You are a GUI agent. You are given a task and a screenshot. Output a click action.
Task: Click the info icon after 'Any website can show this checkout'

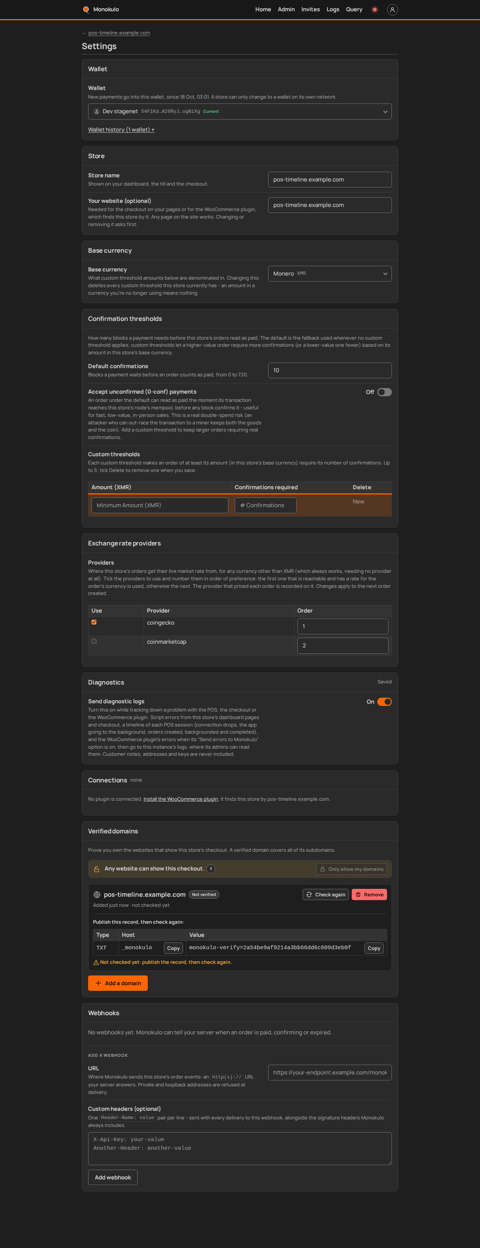211,869
